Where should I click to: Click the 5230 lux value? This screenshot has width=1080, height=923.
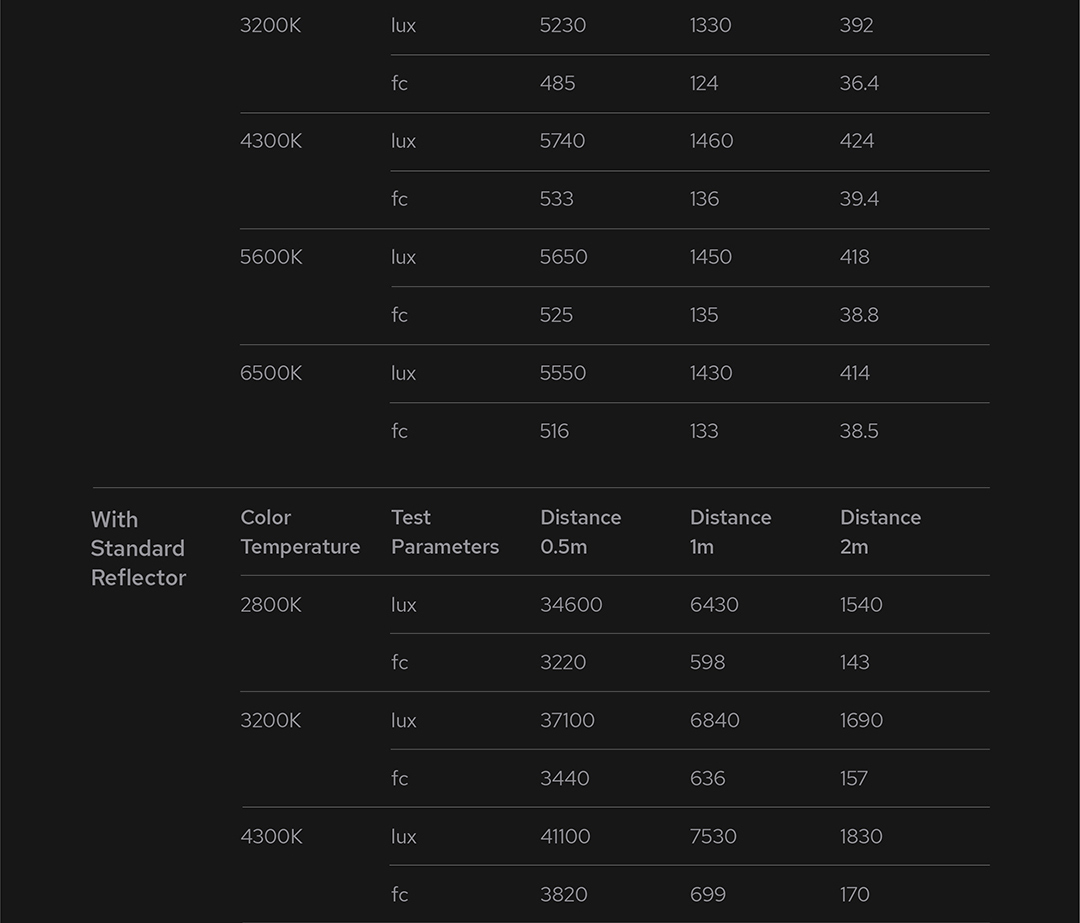562,25
